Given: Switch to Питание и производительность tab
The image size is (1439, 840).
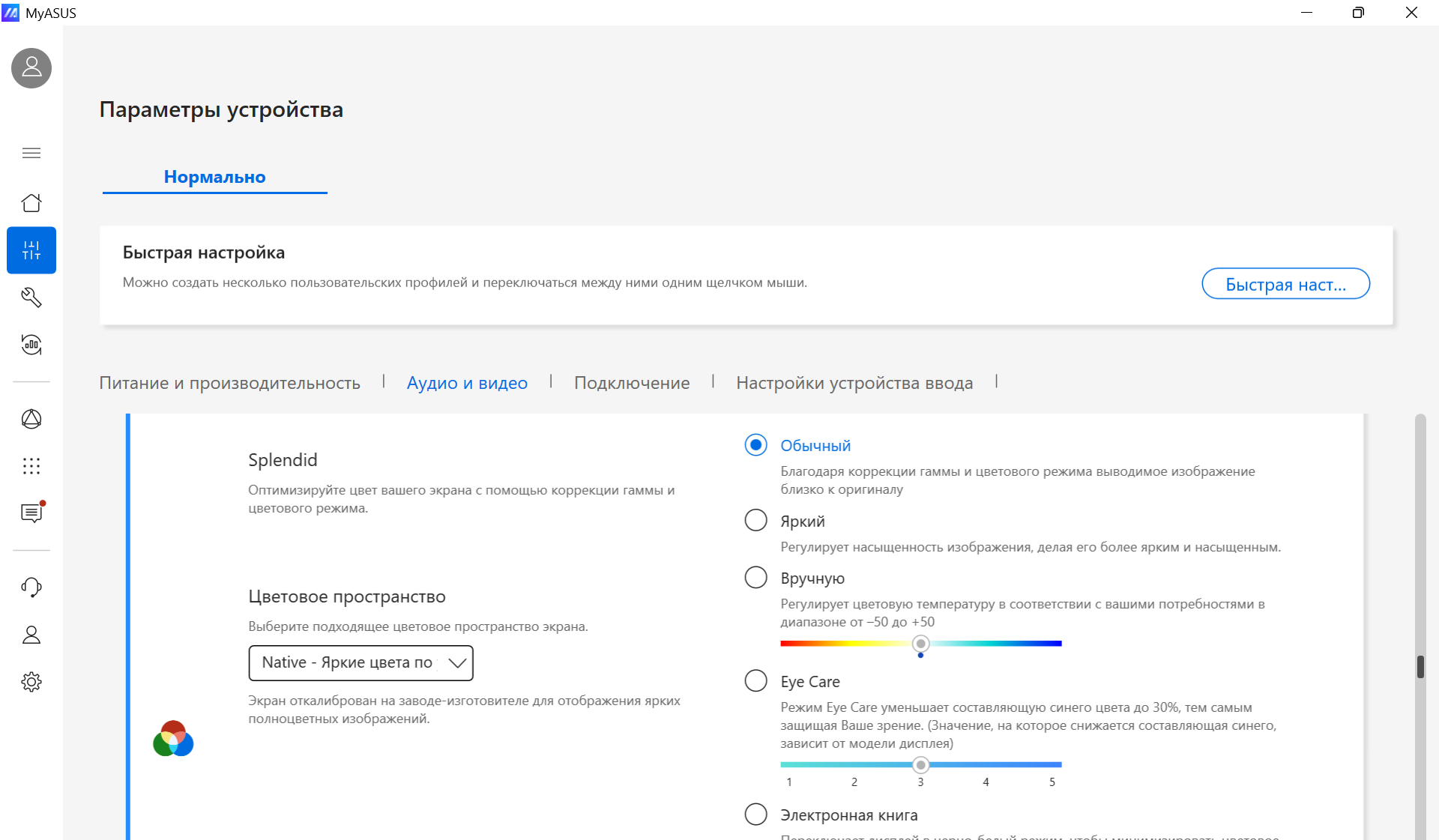Looking at the screenshot, I should 229,383.
